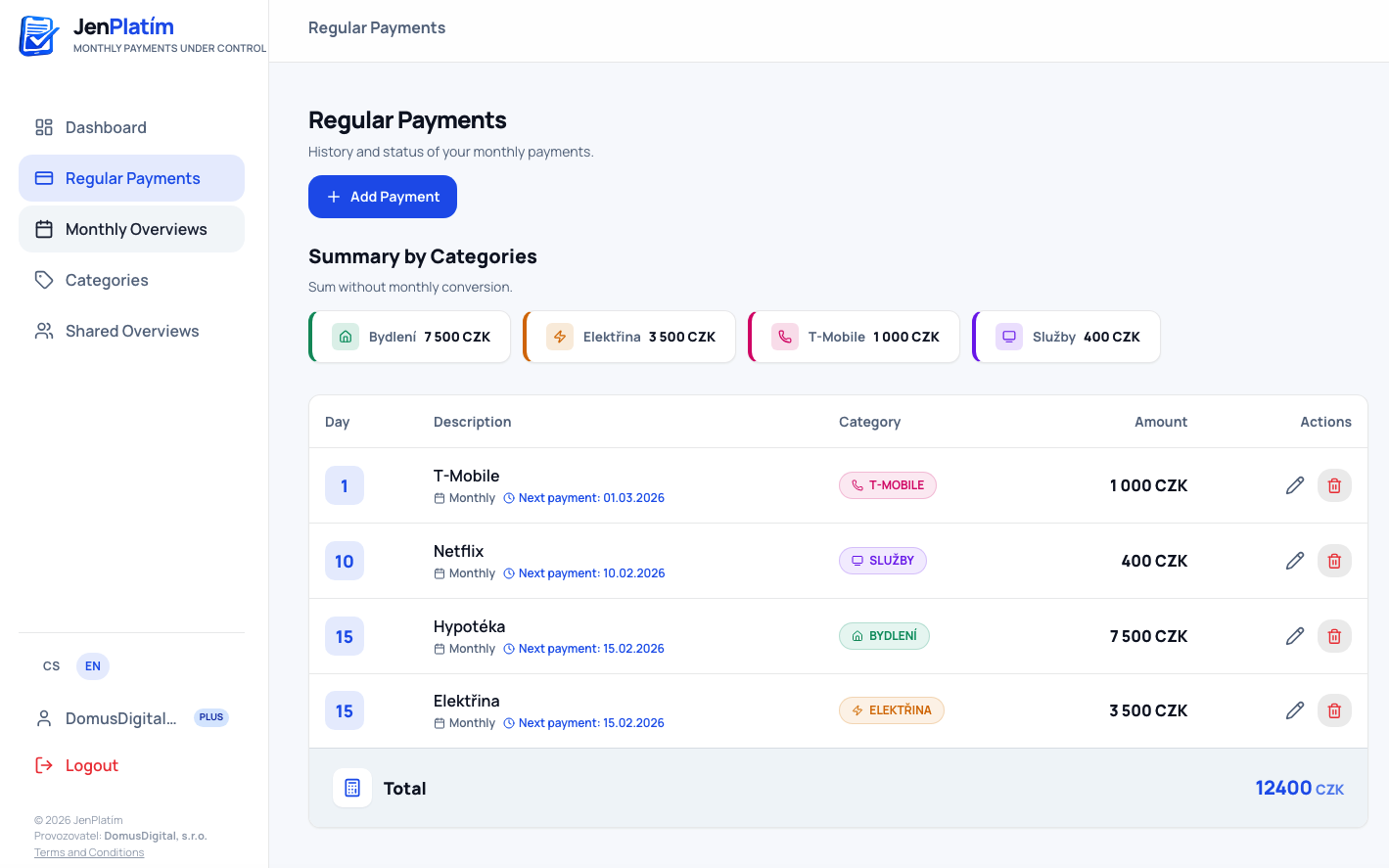The height and width of the screenshot is (868, 1389).
Task: Delete the Netflix payment with trash icon
Action: 1333,561
